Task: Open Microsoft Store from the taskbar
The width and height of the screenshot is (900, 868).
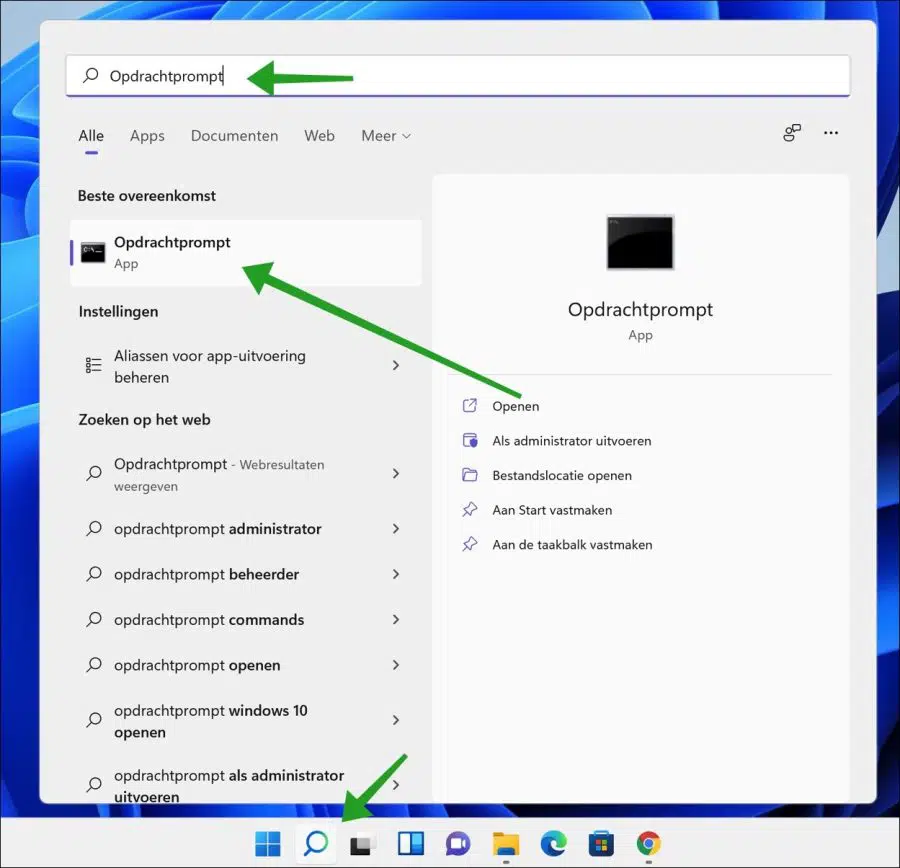Action: coord(601,844)
